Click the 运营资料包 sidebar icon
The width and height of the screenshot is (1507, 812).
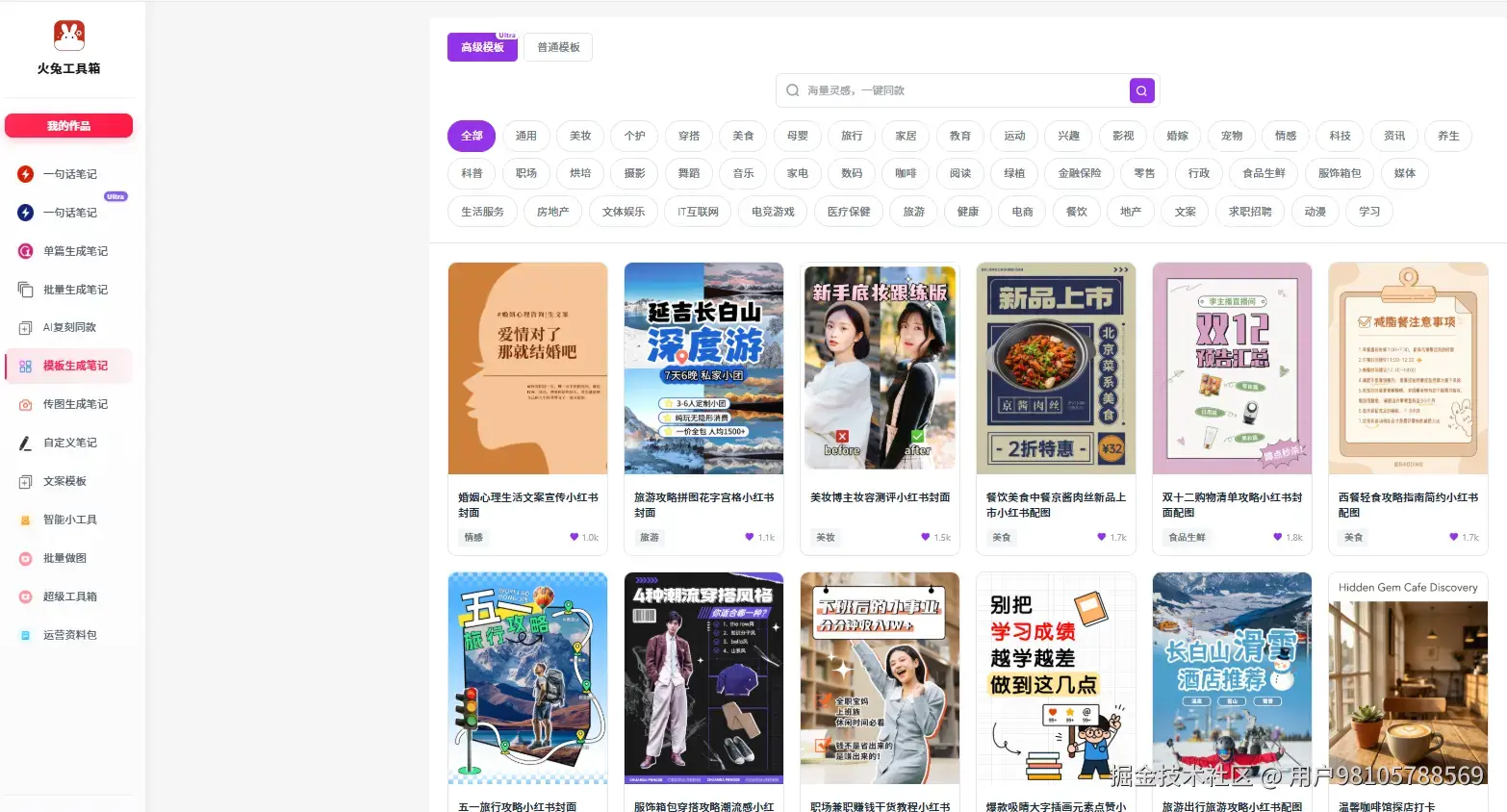coord(26,636)
